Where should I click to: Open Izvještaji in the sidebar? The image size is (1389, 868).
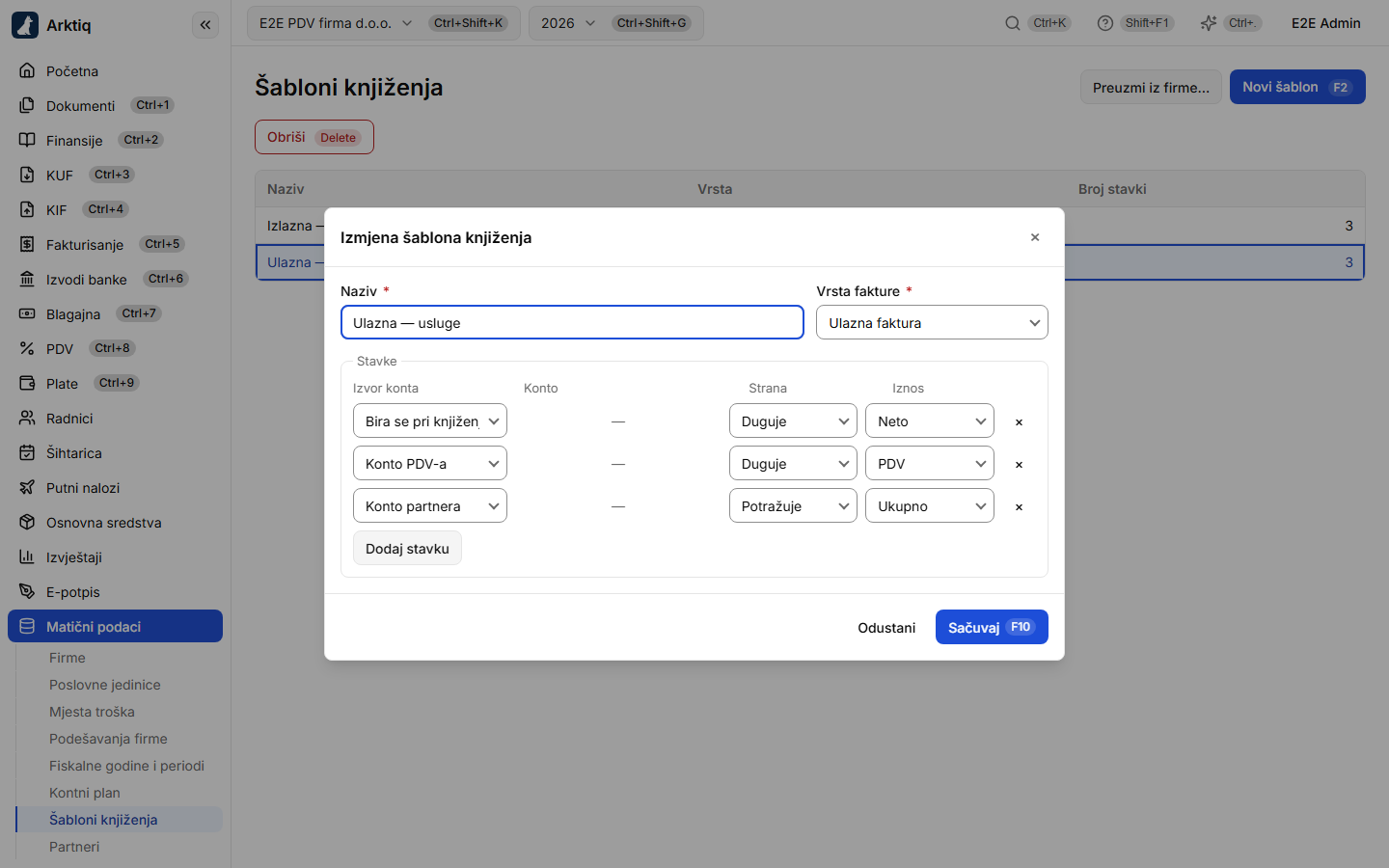(115, 556)
